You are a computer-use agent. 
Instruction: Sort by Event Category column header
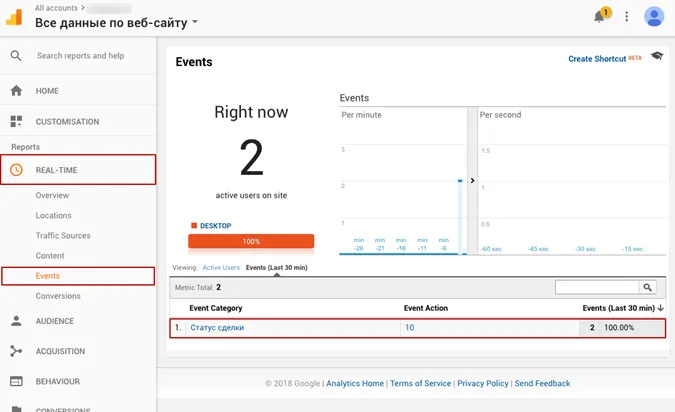coord(216,308)
